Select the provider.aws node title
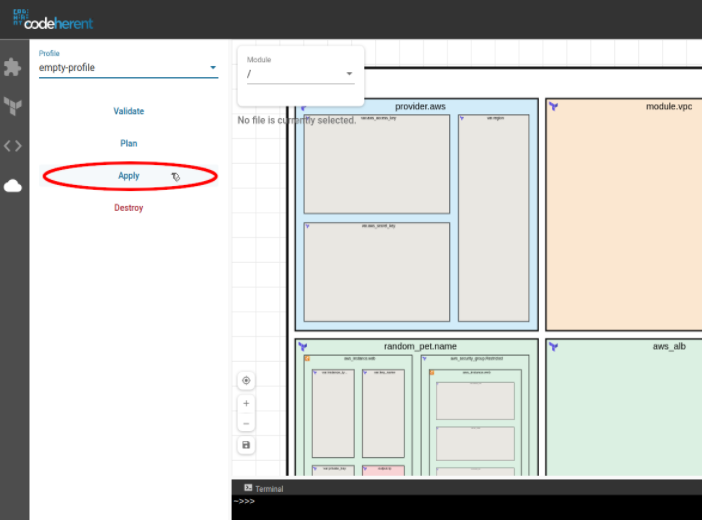The height and width of the screenshot is (520, 702). [x=420, y=106]
